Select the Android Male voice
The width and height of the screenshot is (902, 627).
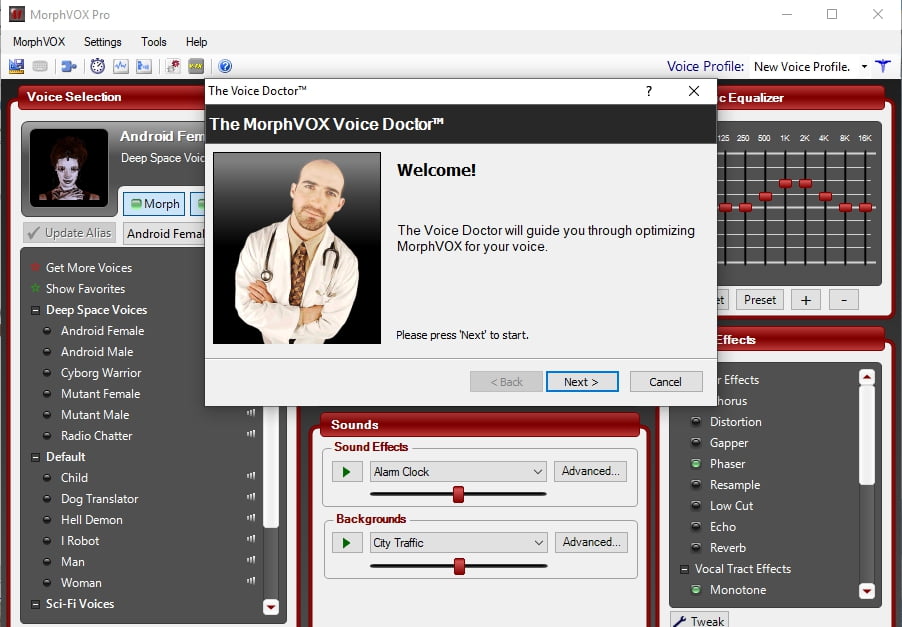pyautogui.click(x=97, y=351)
